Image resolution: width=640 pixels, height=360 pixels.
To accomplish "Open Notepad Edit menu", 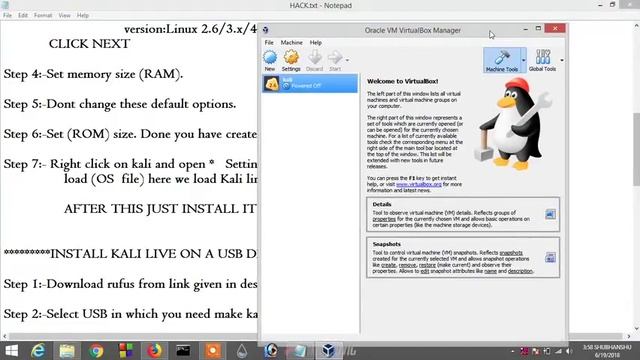I will click(23, 15).
